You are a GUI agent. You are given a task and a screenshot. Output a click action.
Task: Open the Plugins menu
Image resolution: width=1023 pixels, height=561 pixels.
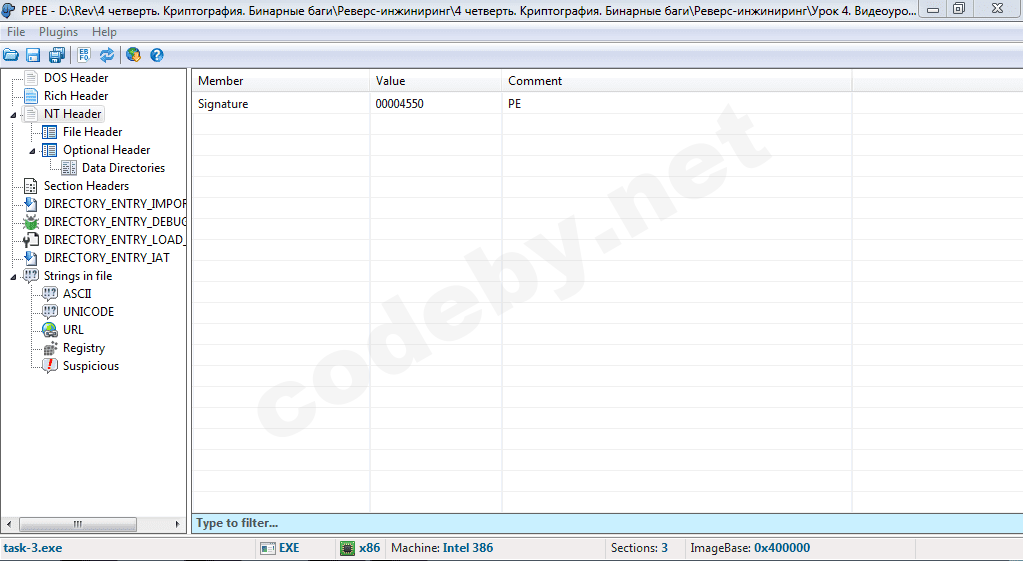click(x=58, y=32)
